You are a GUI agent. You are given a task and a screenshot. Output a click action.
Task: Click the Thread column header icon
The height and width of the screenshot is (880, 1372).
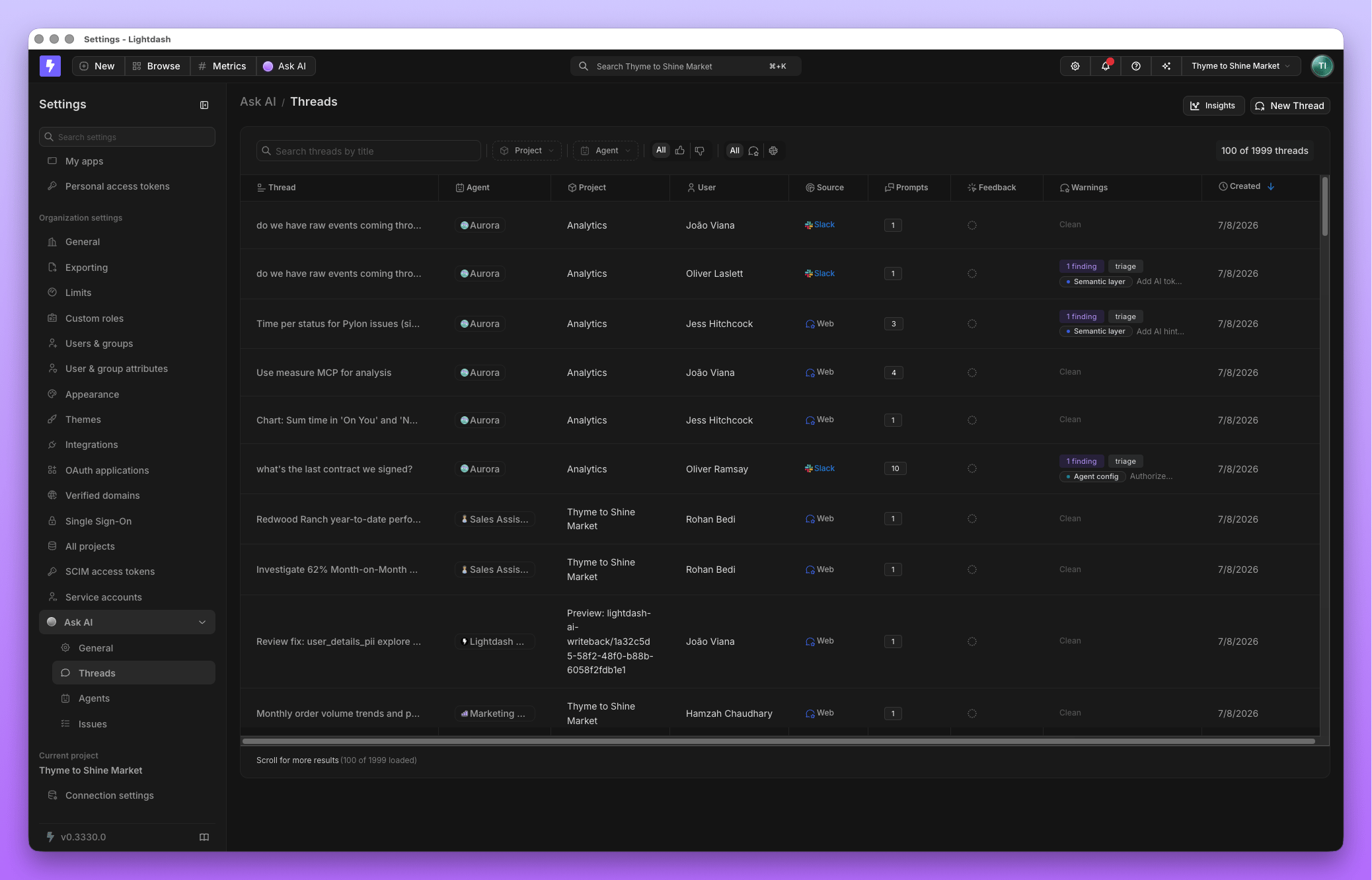[261, 188]
